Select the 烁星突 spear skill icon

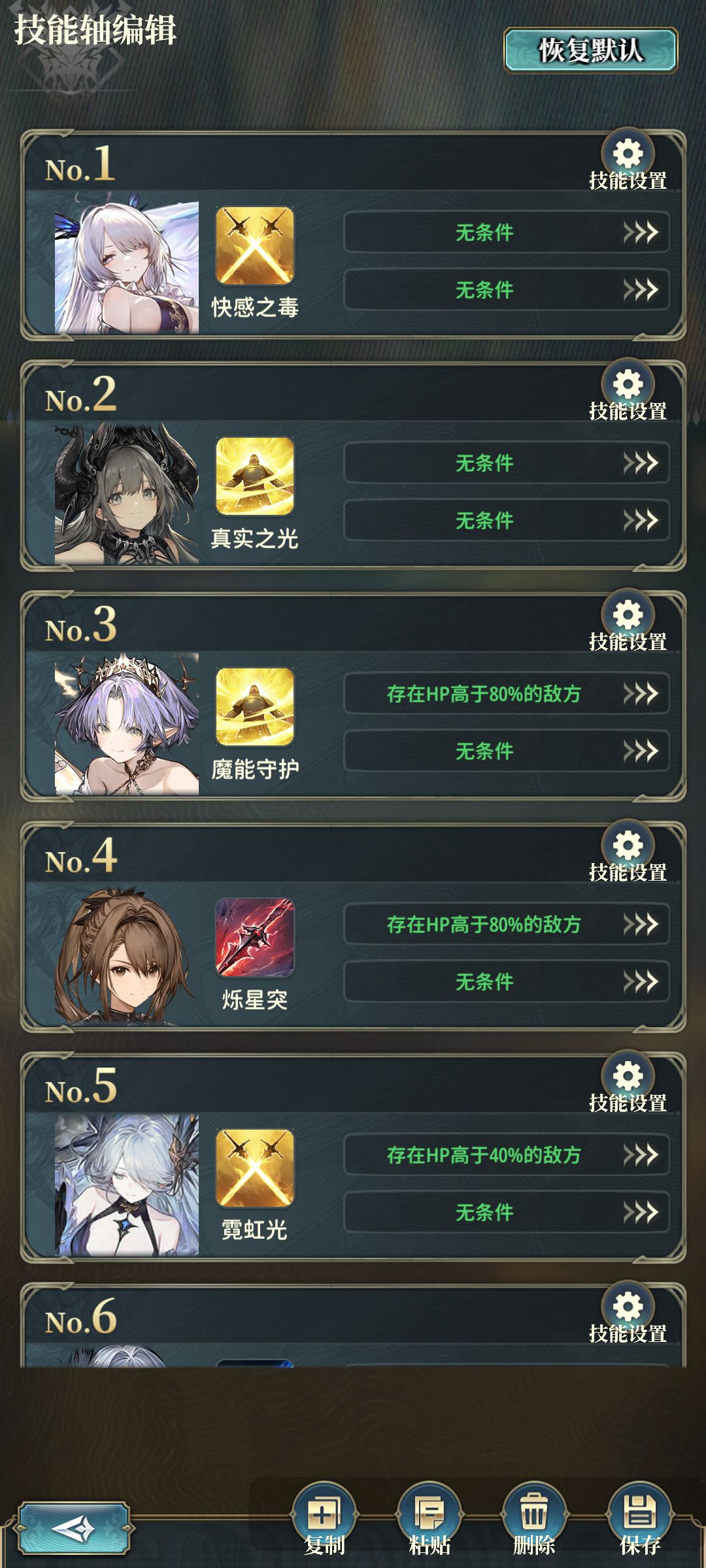point(255,938)
